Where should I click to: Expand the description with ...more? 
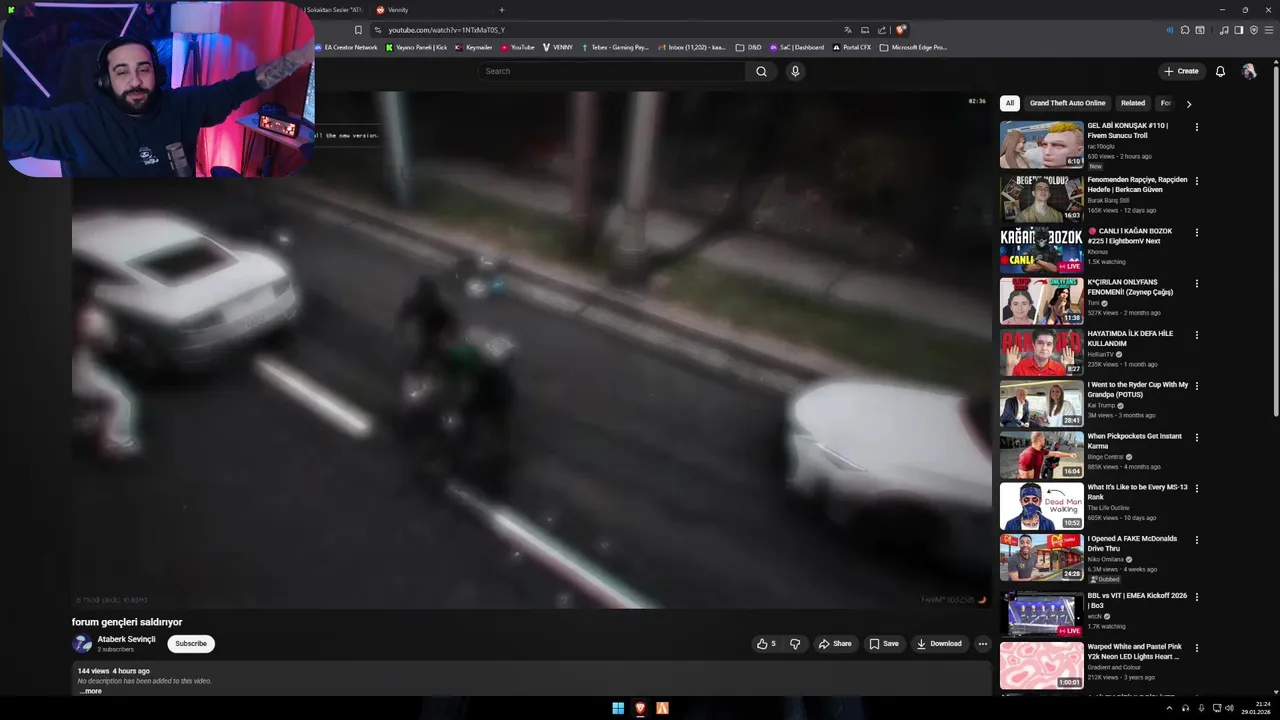click(x=90, y=691)
